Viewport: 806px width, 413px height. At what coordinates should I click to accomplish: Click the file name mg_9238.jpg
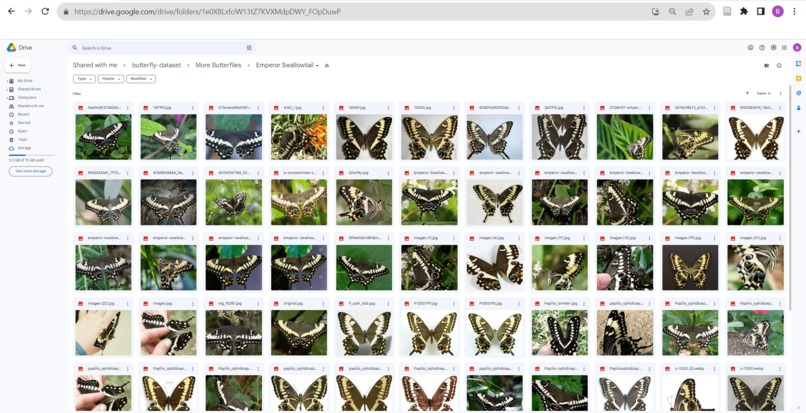230,303
